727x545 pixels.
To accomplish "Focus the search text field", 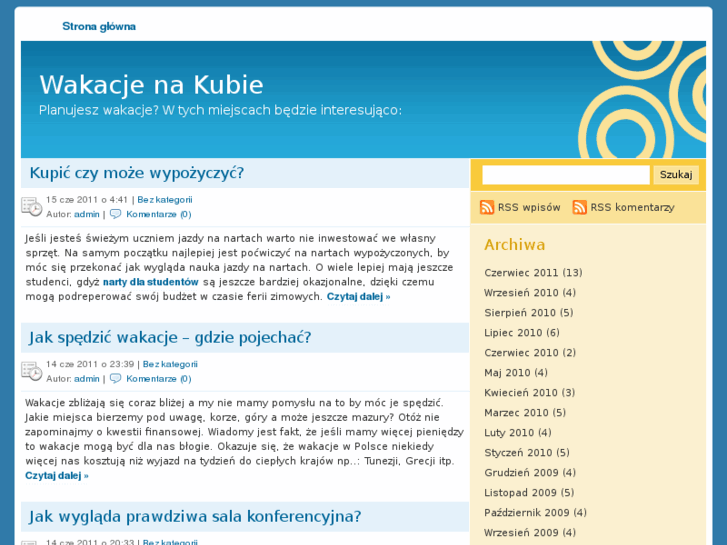I will pos(565,175).
